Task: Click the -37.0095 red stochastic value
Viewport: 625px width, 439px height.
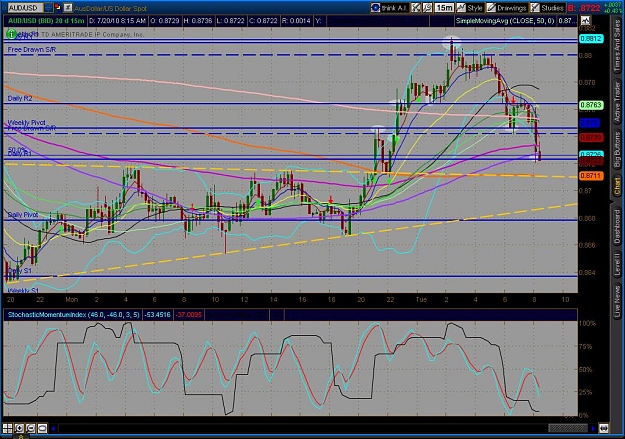Action: (189, 315)
